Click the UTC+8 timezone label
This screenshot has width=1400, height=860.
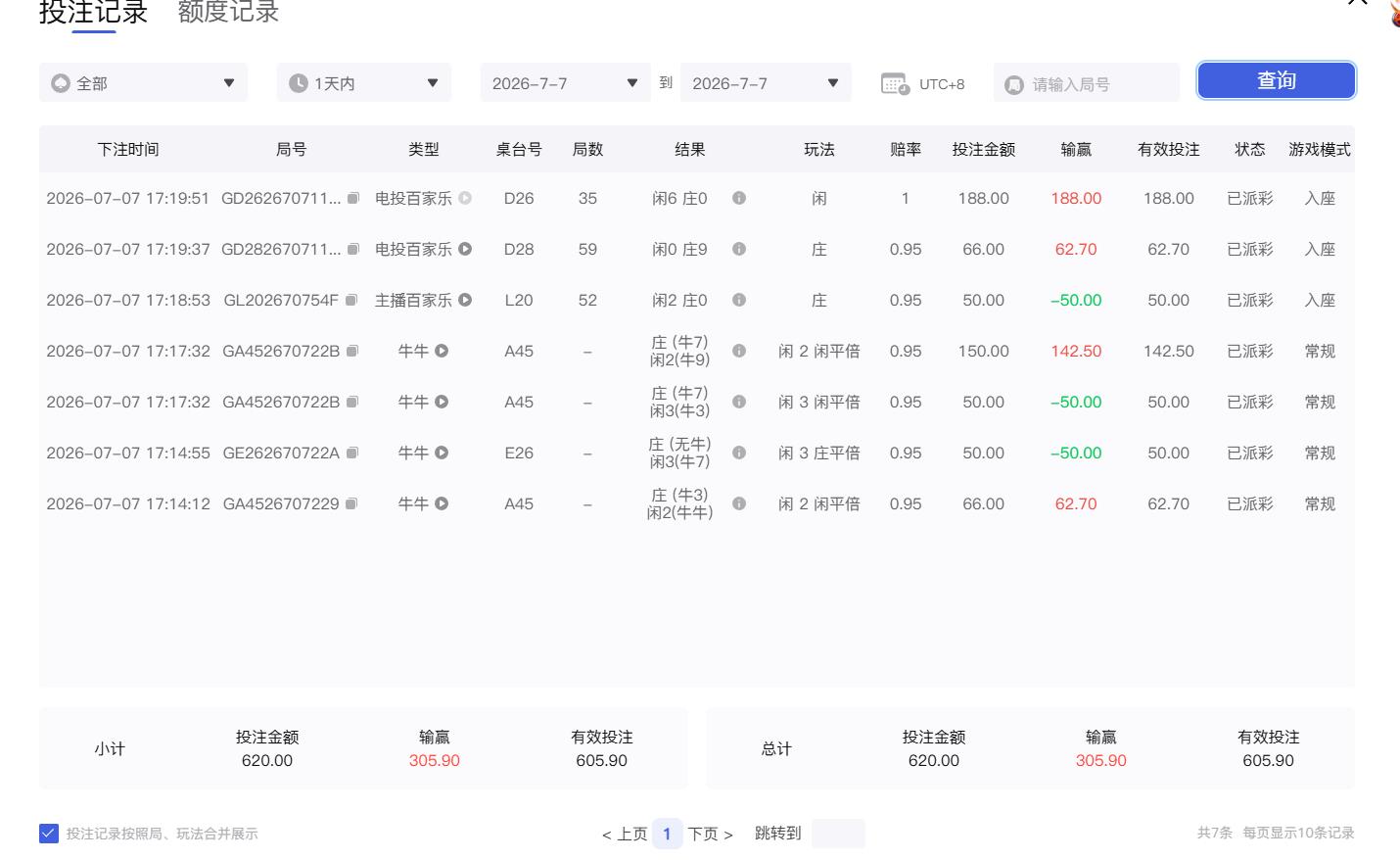(x=942, y=84)
